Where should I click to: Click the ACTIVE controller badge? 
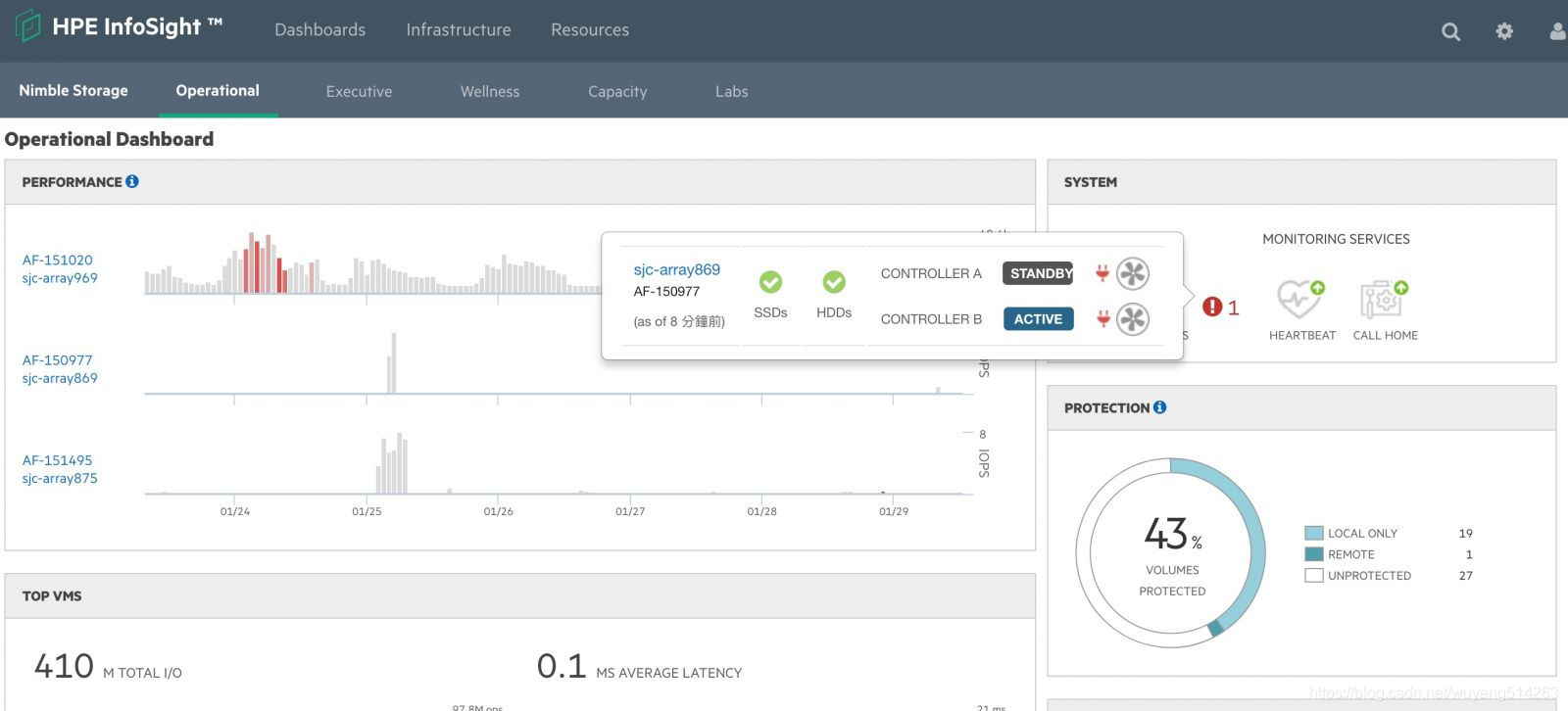[1039, 318]
